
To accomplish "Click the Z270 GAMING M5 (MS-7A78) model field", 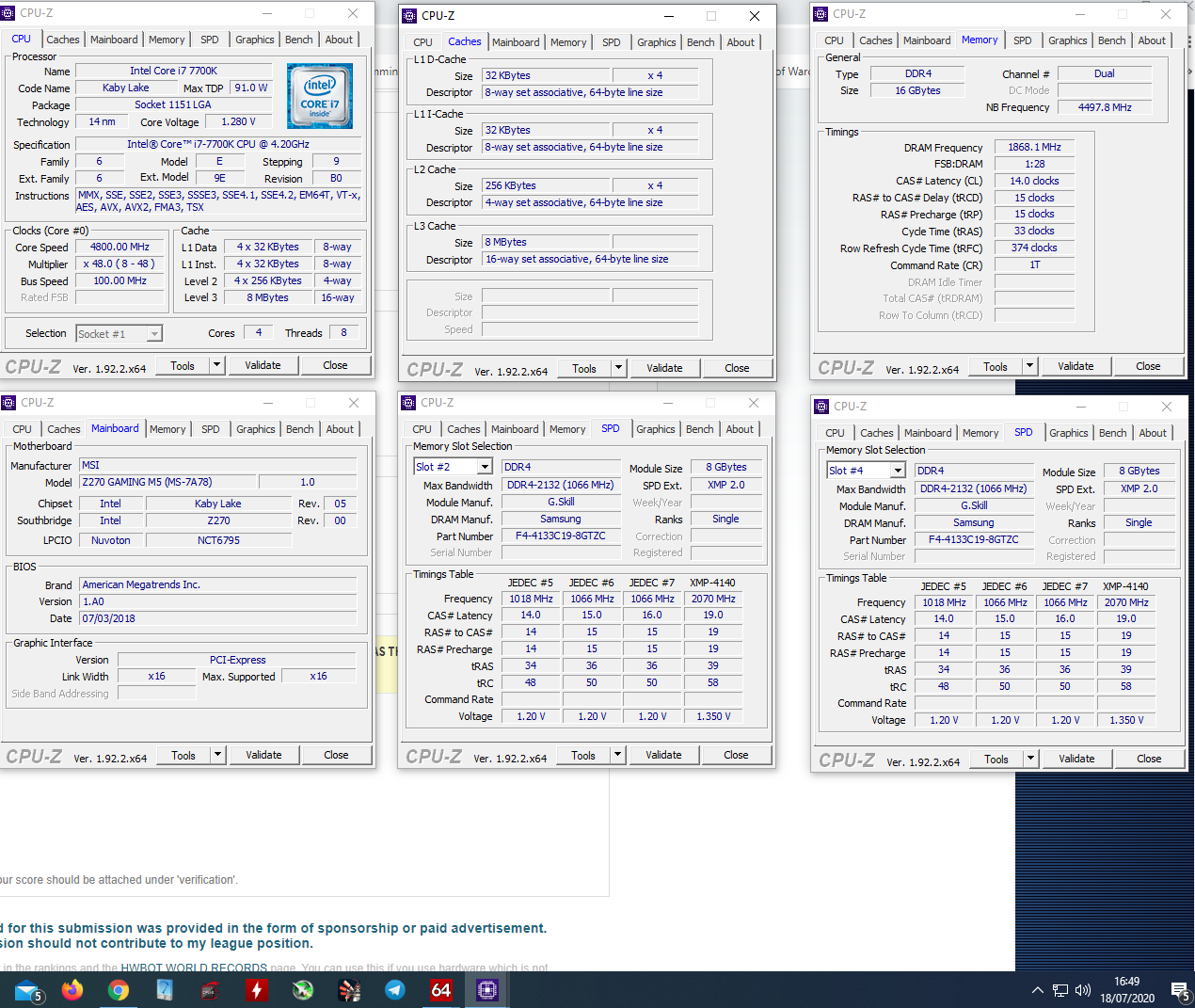I will tap(167, 482).
